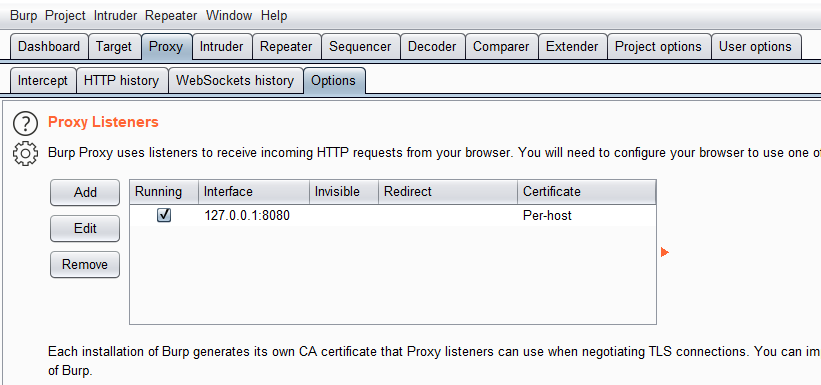Viewport: 821px width, 385px height.
Task: Open the Decoder tab
Action: tap(432, 47)
